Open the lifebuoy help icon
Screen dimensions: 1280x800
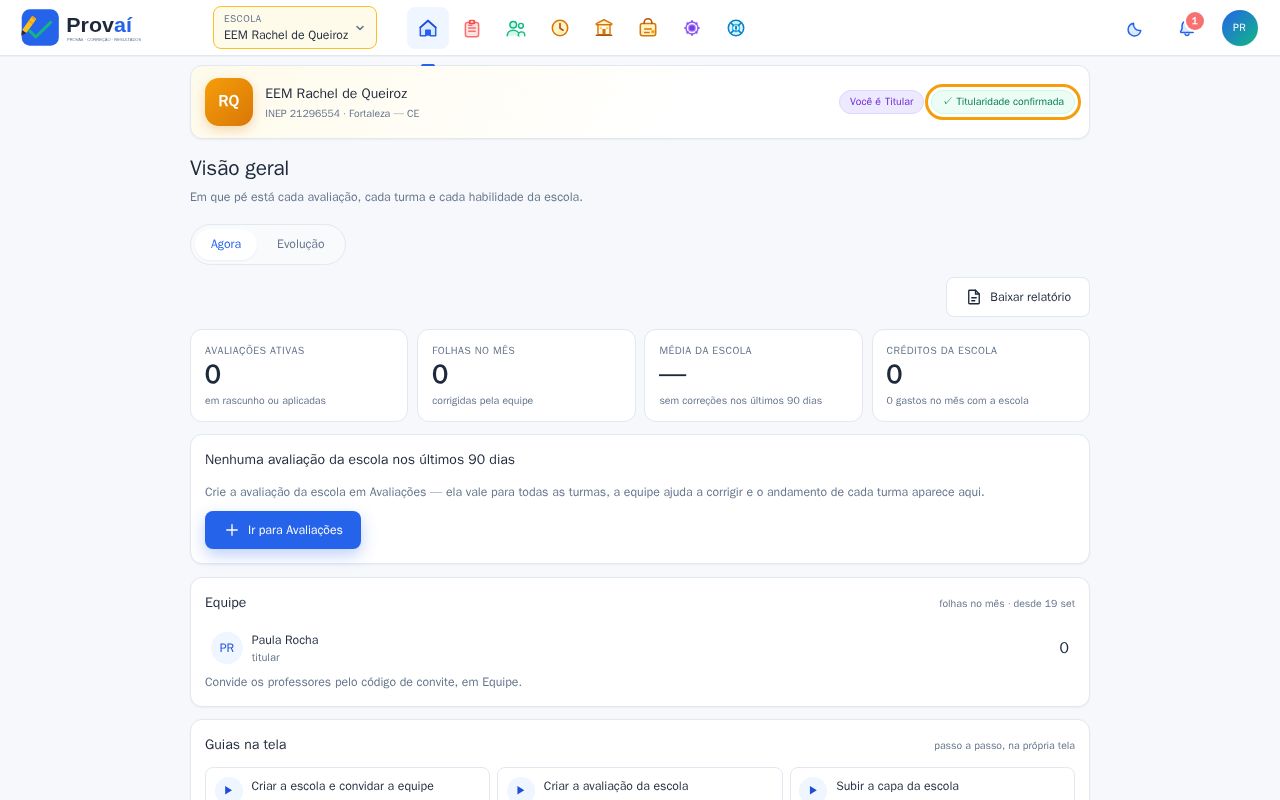736,28
